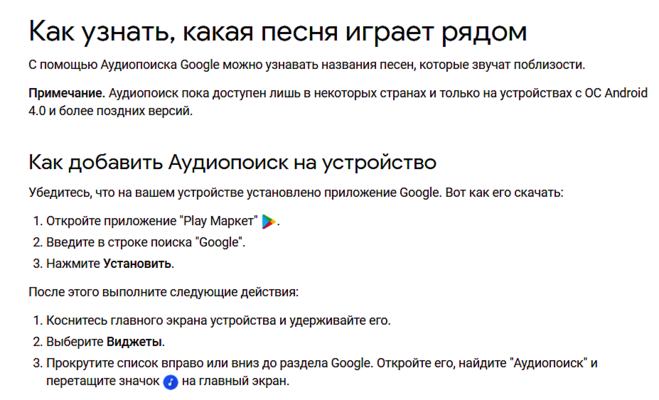
Task: Click the word "Выберите" in the widgets step
Action: tap(75, 341)
